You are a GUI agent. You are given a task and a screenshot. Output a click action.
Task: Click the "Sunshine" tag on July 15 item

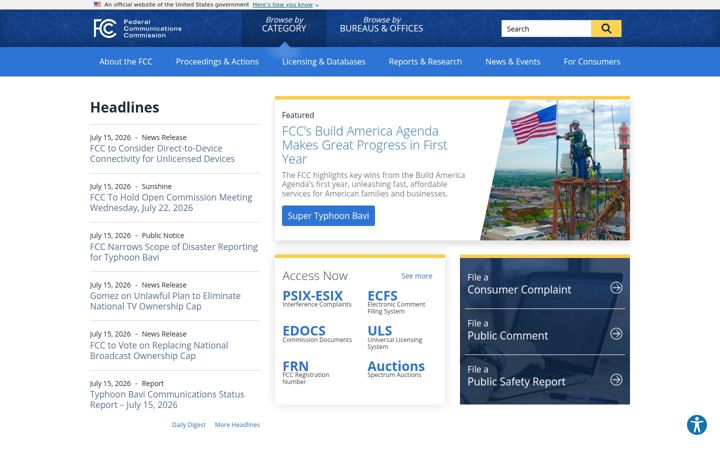pos(157,186)
